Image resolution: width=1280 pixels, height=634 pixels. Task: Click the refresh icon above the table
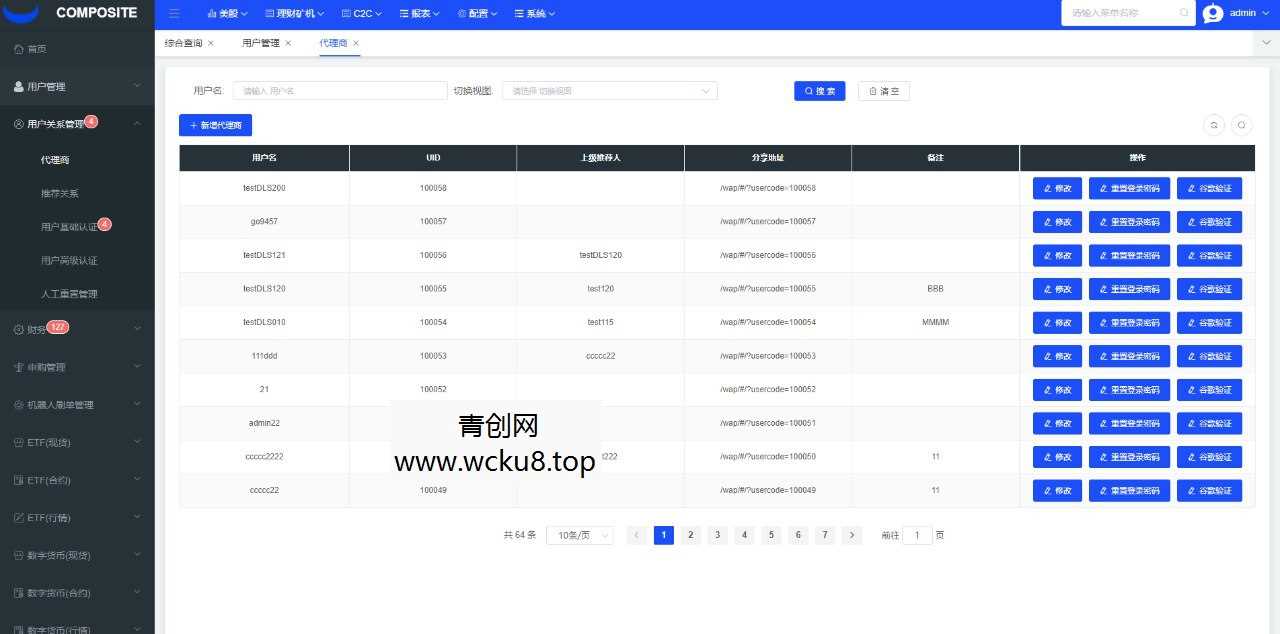pyautogui.click(x=1240, y=125)
